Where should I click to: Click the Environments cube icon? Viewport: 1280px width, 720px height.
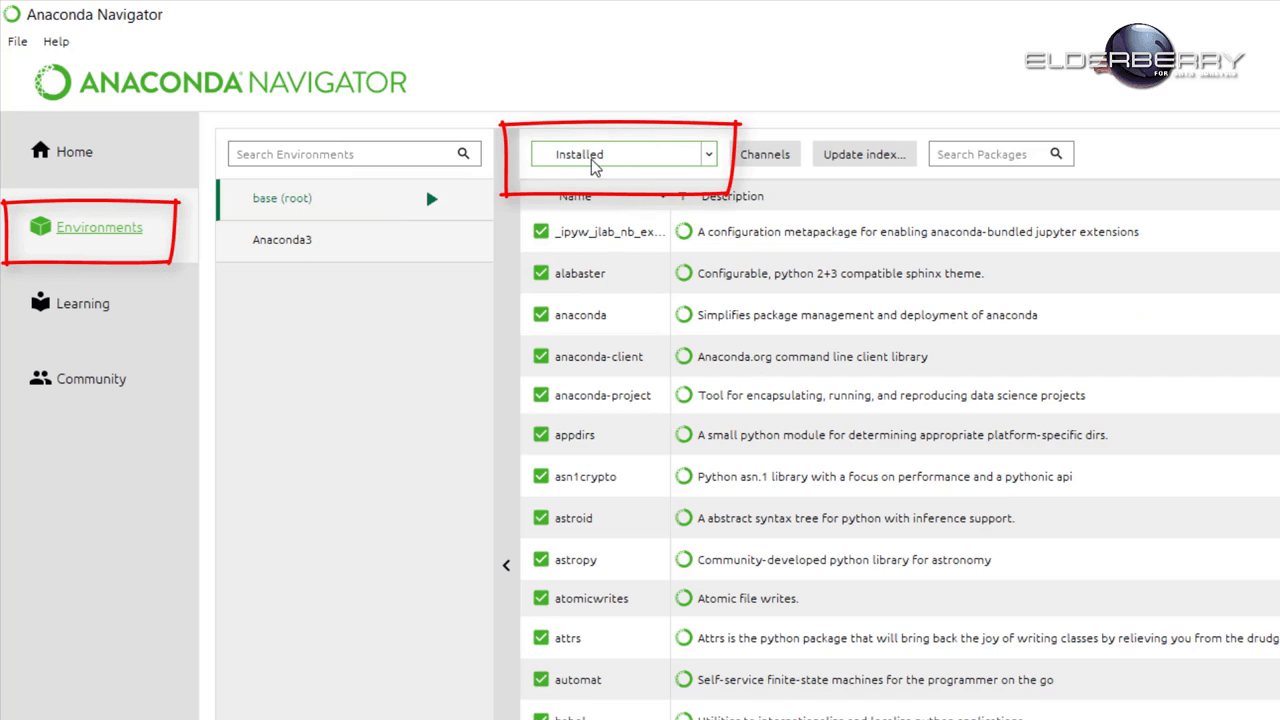coord(40,227)
